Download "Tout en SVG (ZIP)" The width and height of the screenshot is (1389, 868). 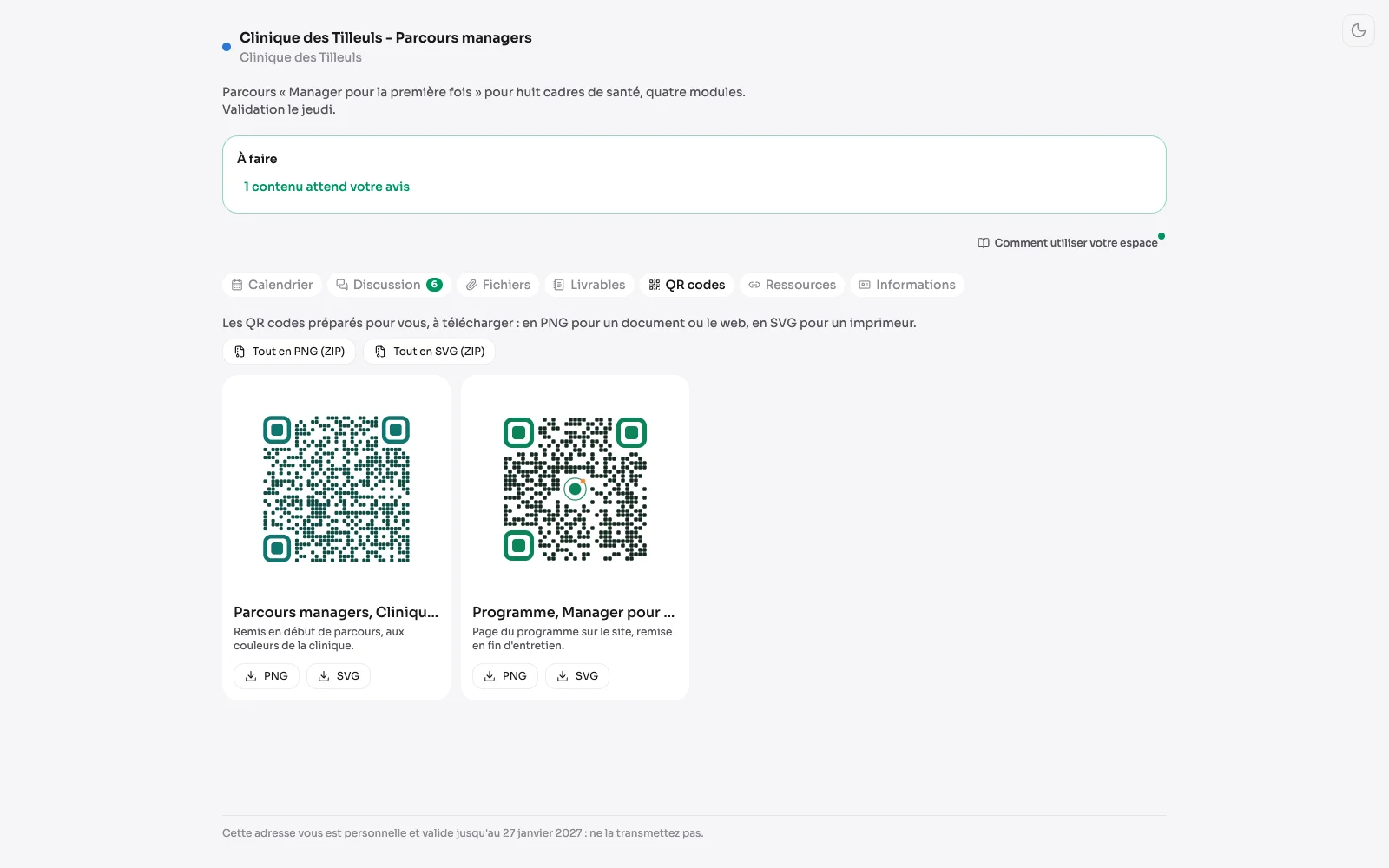coord(430,352)
